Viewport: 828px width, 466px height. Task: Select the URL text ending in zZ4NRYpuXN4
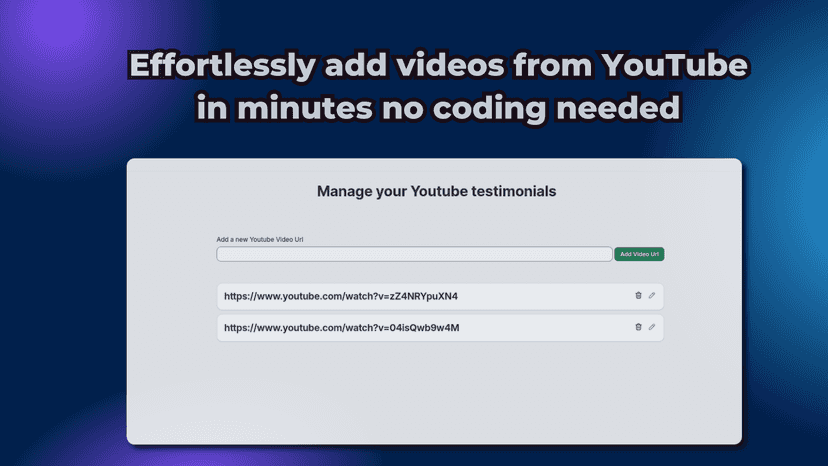341,296
